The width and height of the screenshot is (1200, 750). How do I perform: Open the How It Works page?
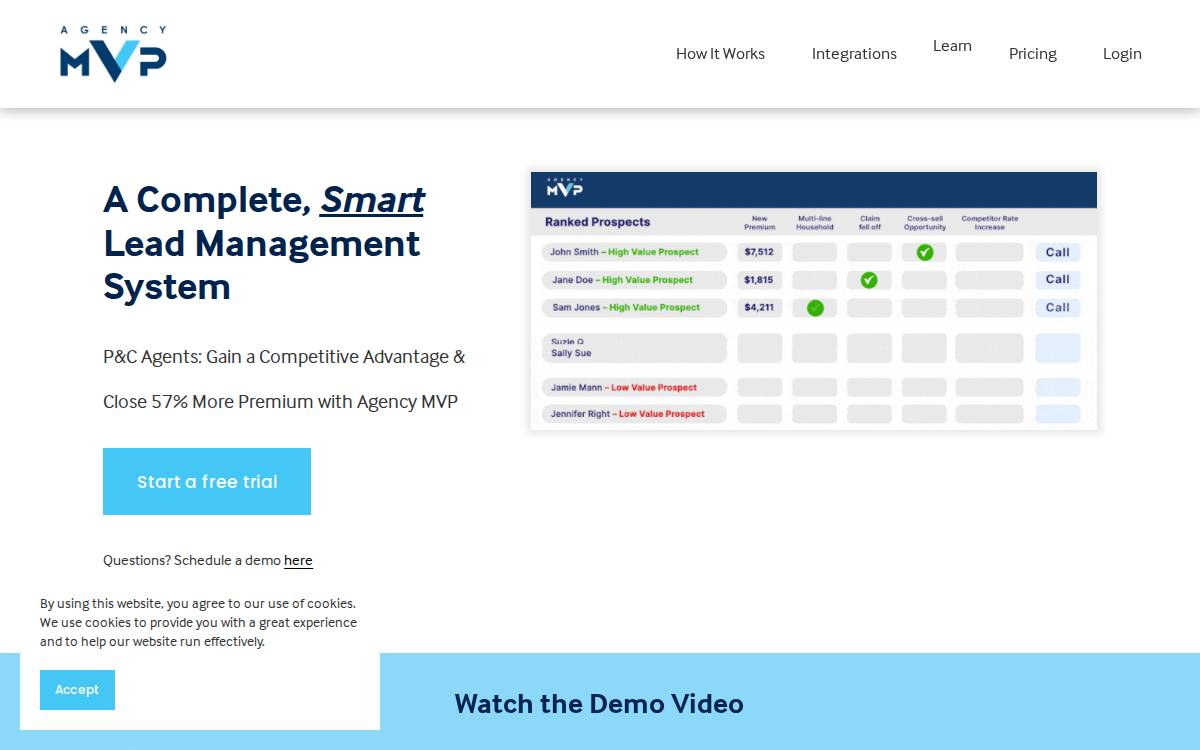pos(720,54)
